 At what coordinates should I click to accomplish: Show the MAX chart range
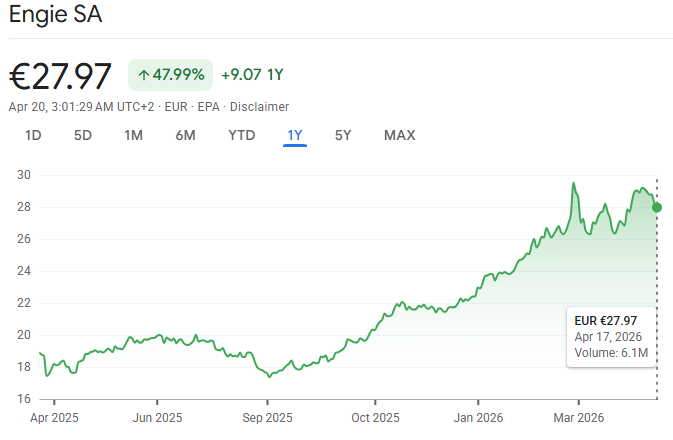(400, 136)
